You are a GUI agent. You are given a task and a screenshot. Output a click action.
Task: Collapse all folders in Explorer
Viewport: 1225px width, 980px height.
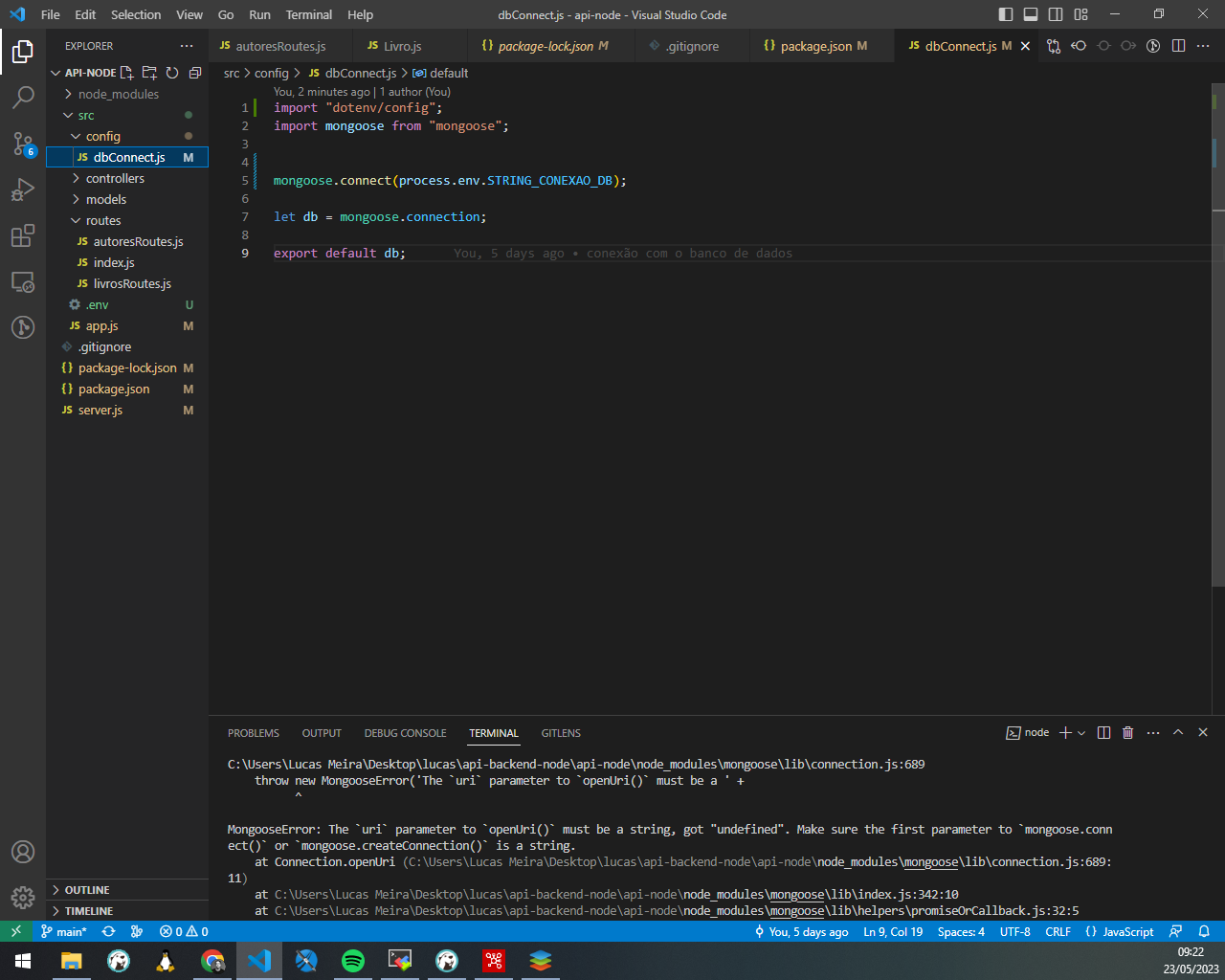coord(195,73)
